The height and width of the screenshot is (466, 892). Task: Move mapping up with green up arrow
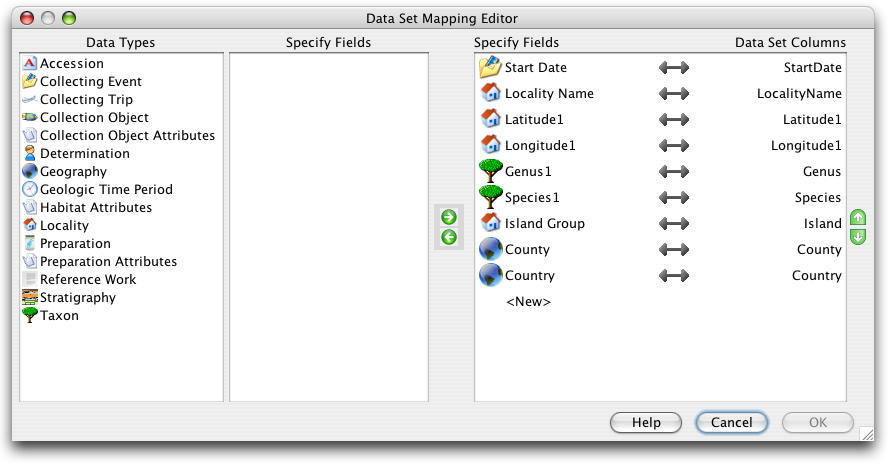click(x=858, y=217)
